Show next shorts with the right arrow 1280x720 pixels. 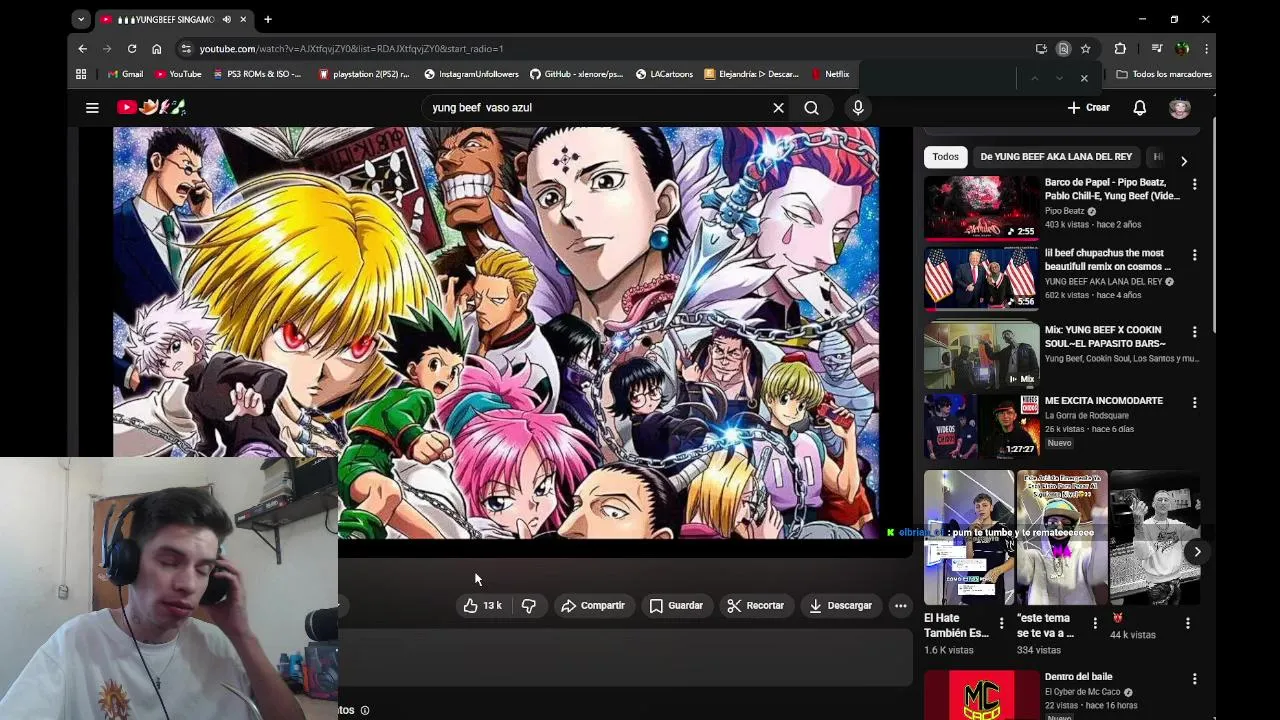pos(1197,551)
